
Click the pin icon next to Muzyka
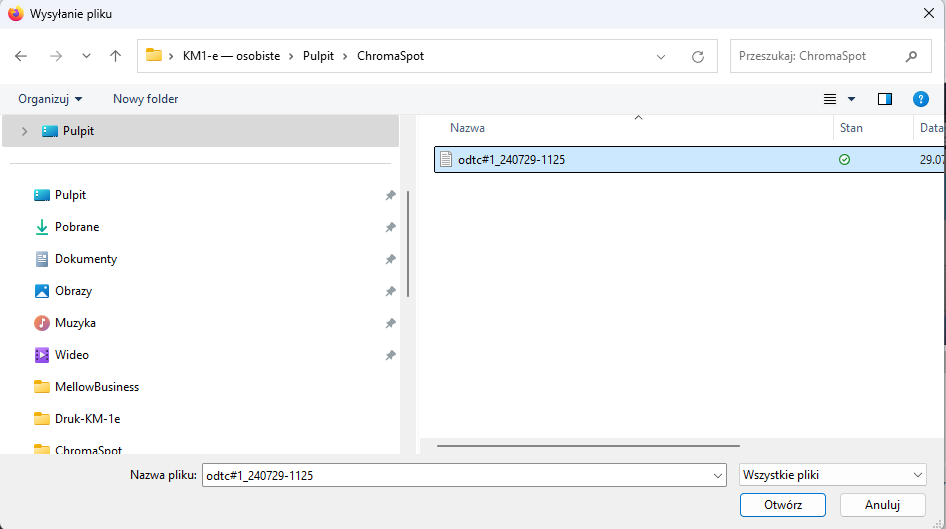pyautogui.click(x=390, y=323)
